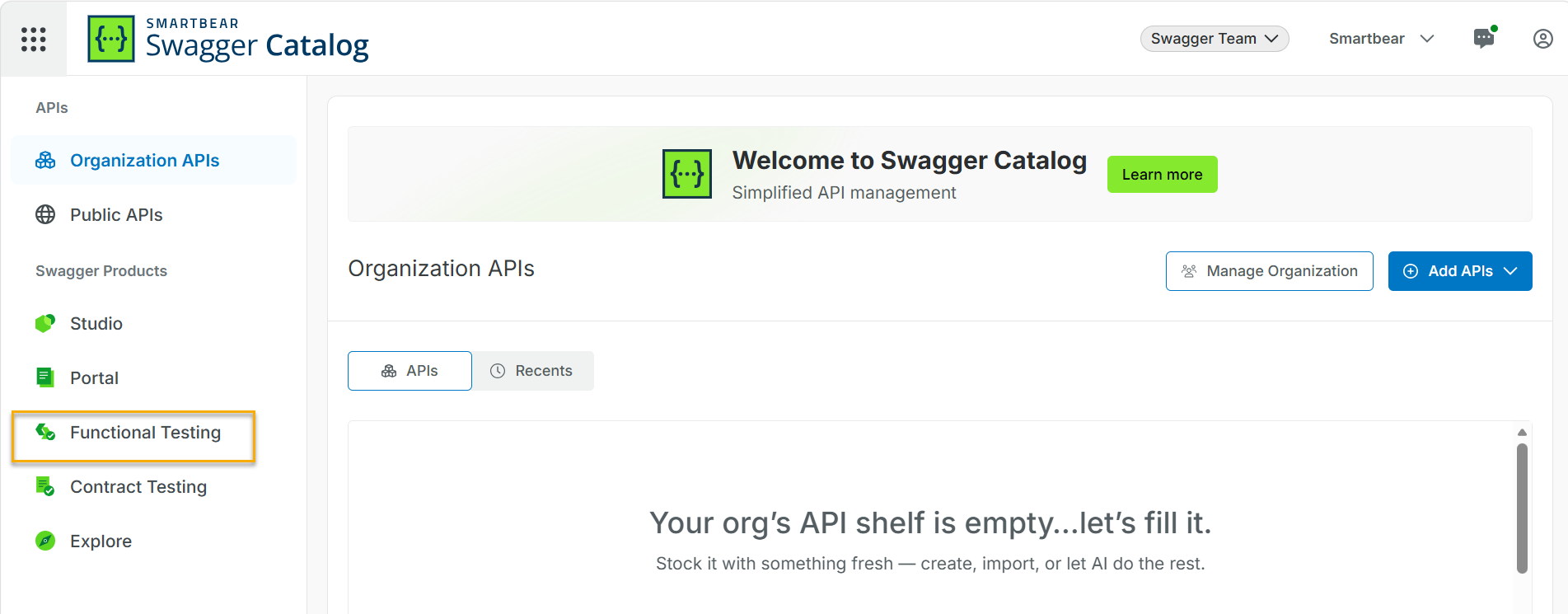Open the feedback chat bubble icon

(x=1484, y=39)
